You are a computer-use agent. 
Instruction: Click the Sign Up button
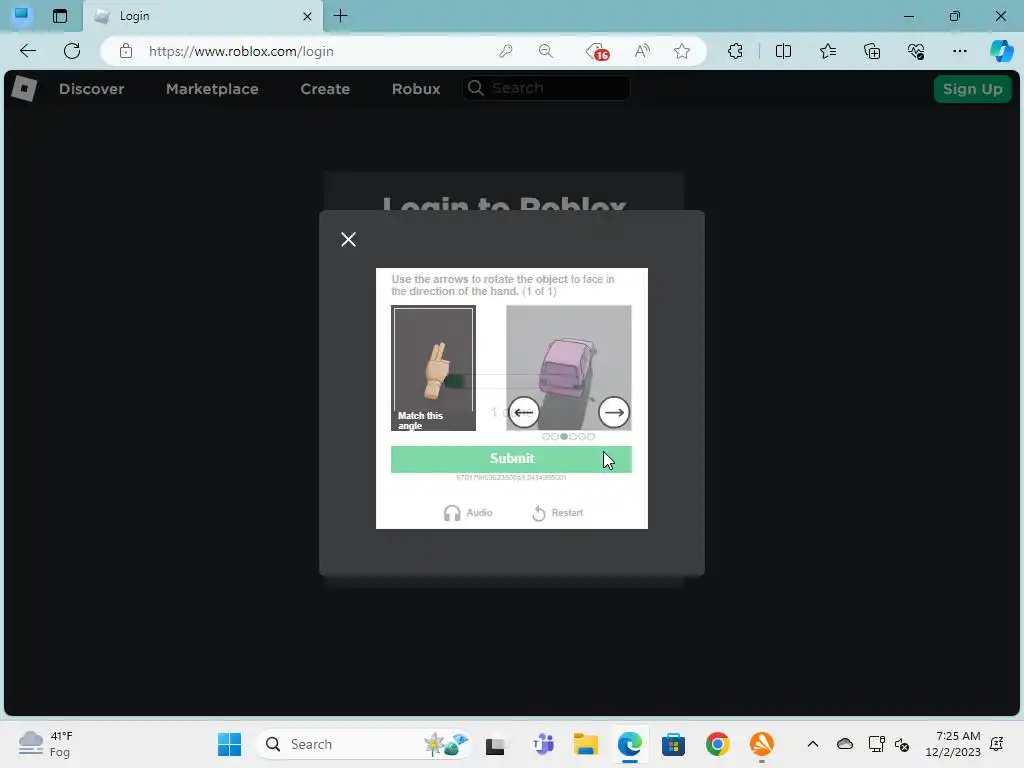(x=972, y=89)
